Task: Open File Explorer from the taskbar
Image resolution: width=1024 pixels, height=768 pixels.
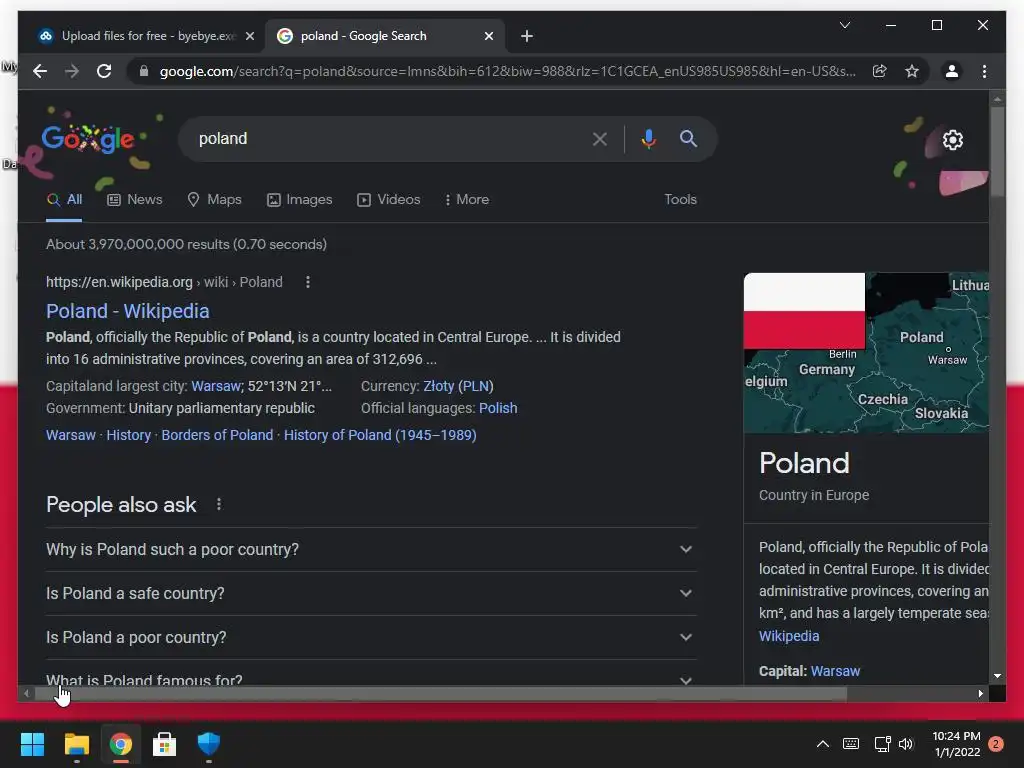Action: [x=76, y=744]
